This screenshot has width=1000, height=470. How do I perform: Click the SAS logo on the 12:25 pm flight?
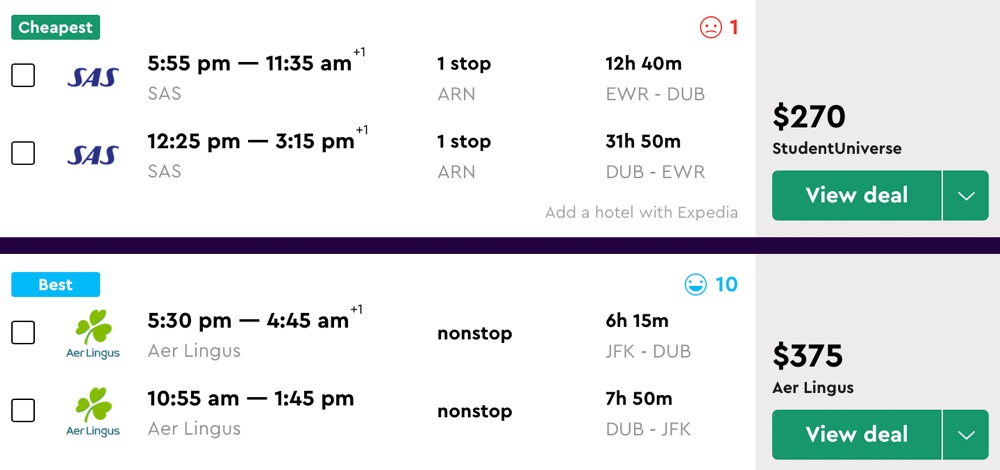92,155
